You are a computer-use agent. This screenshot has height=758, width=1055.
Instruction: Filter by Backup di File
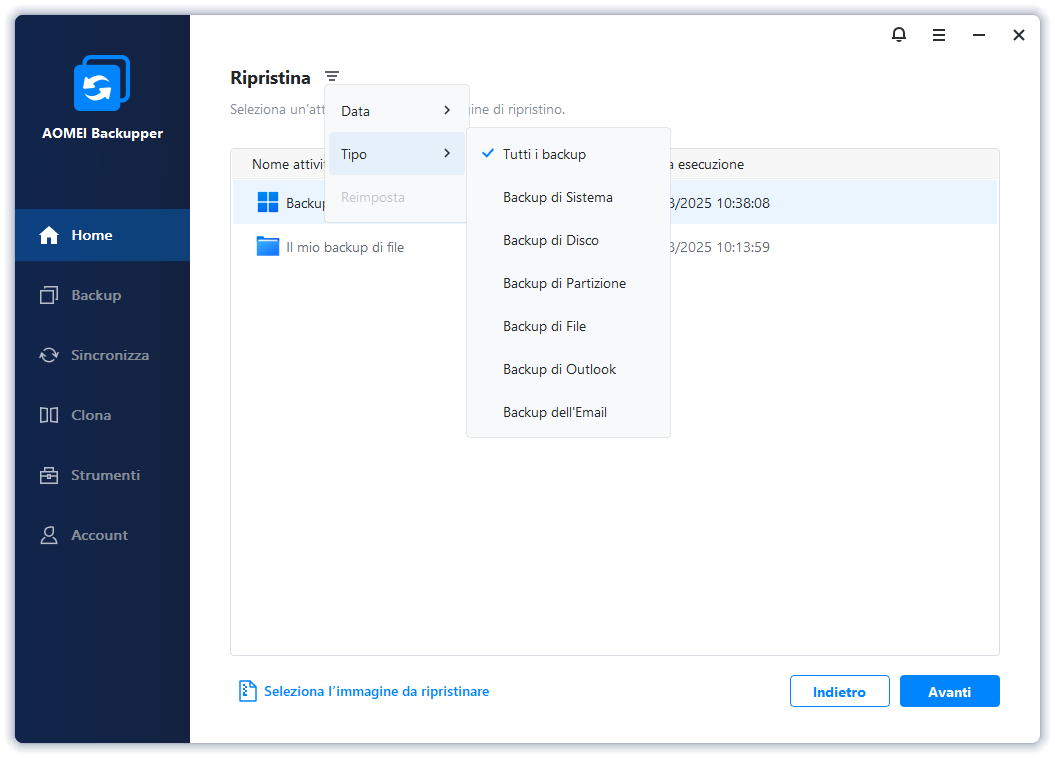(569, 326)
